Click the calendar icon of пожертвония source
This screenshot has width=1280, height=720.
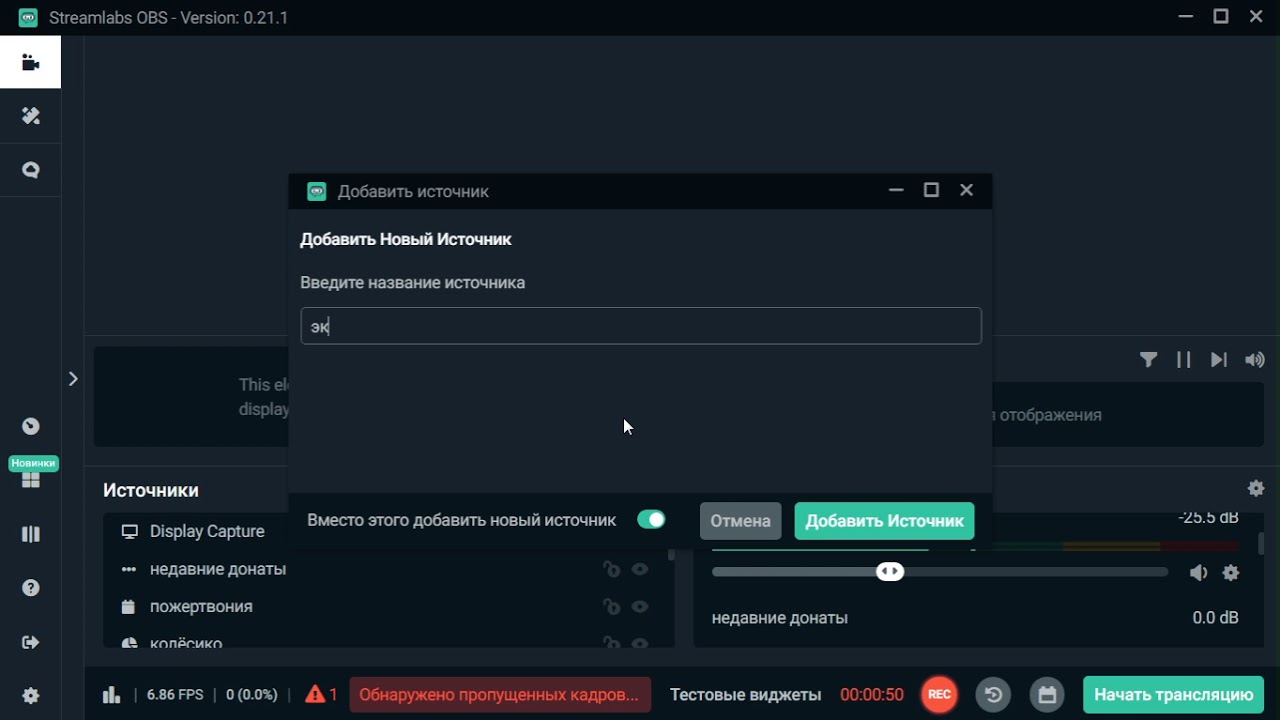coord(128,607)
